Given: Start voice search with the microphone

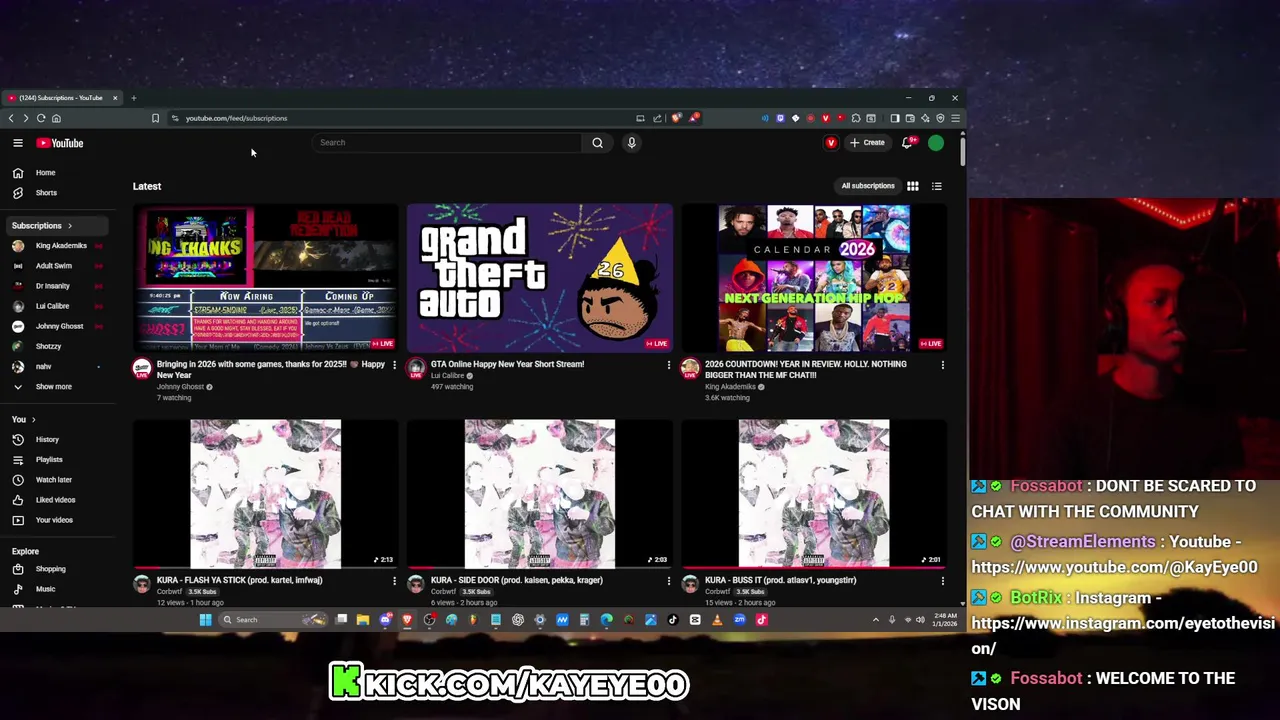Looking at the screenshot, I should tap(631, 142).
